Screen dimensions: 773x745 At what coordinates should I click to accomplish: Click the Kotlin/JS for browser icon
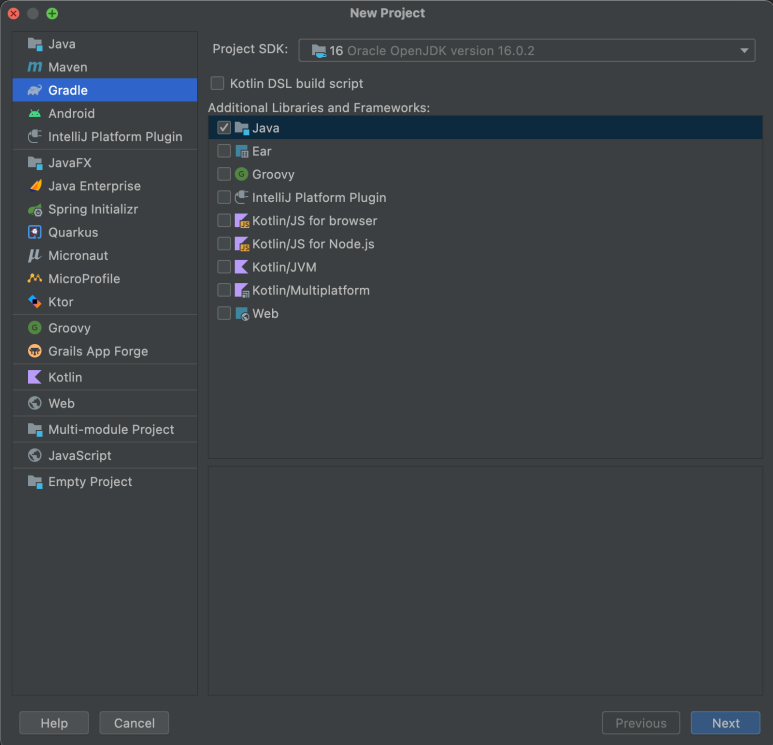(x=242, y=221)
